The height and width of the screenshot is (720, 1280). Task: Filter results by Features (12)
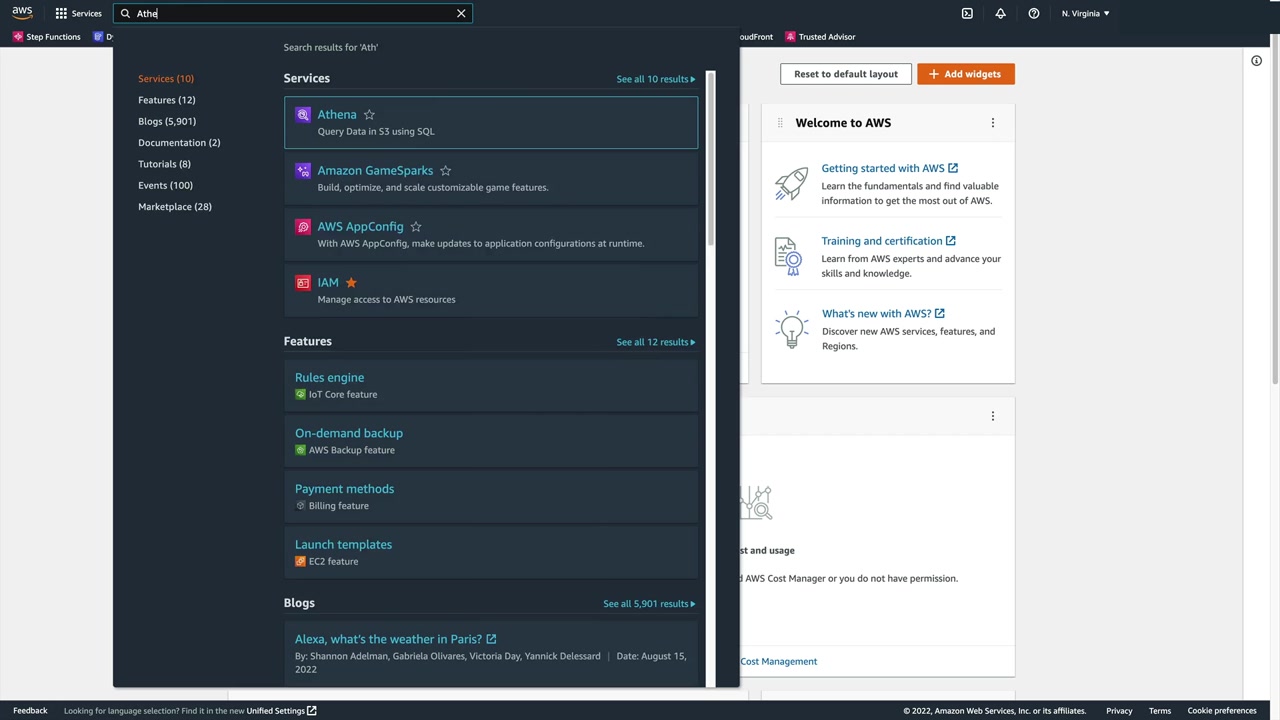tap(167, 100)
